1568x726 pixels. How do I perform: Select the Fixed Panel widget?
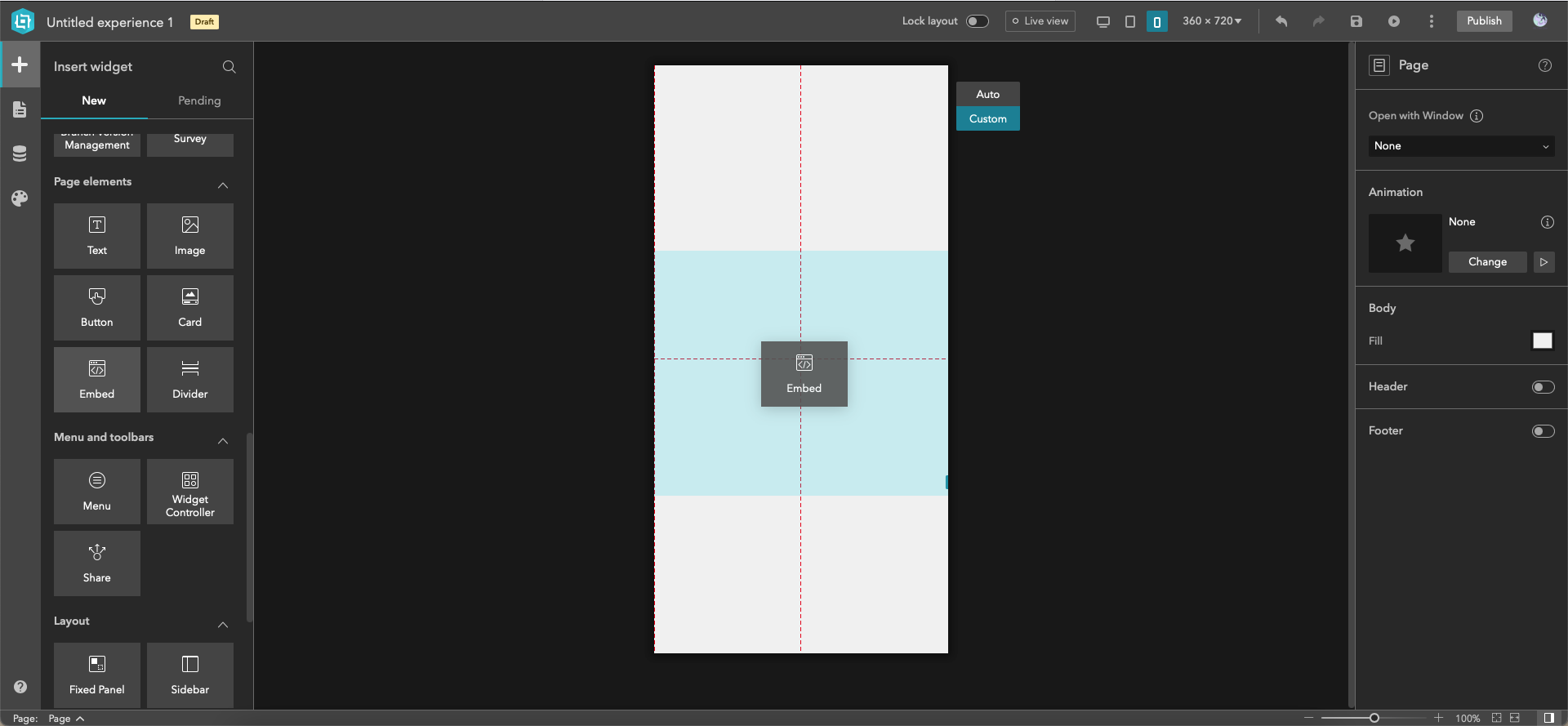(x=97, y=675)
